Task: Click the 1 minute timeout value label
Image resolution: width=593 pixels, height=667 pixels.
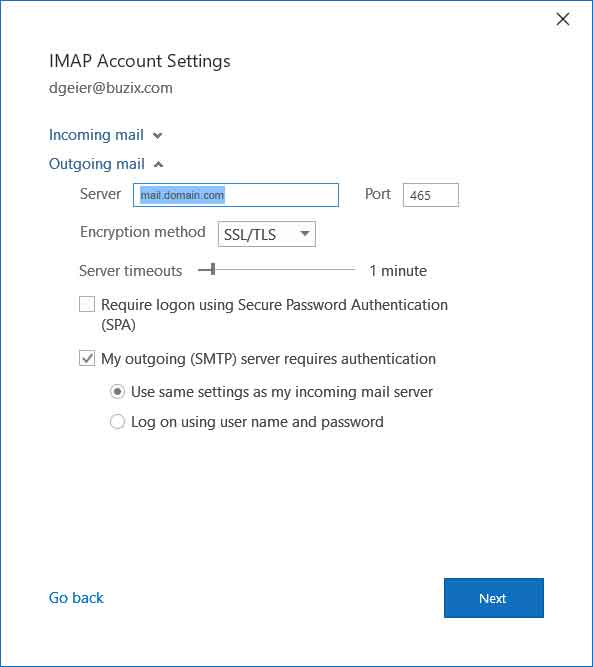Action: point(398,271)
